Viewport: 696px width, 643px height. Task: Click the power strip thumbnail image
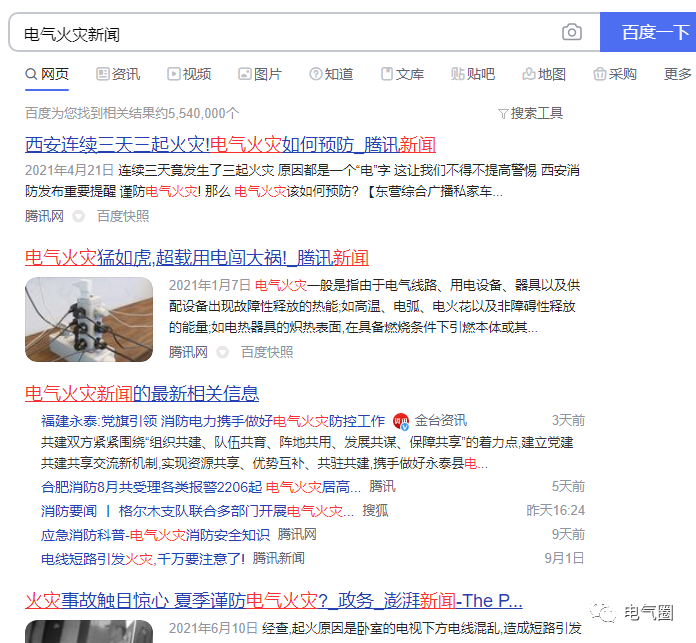(89, 320)
